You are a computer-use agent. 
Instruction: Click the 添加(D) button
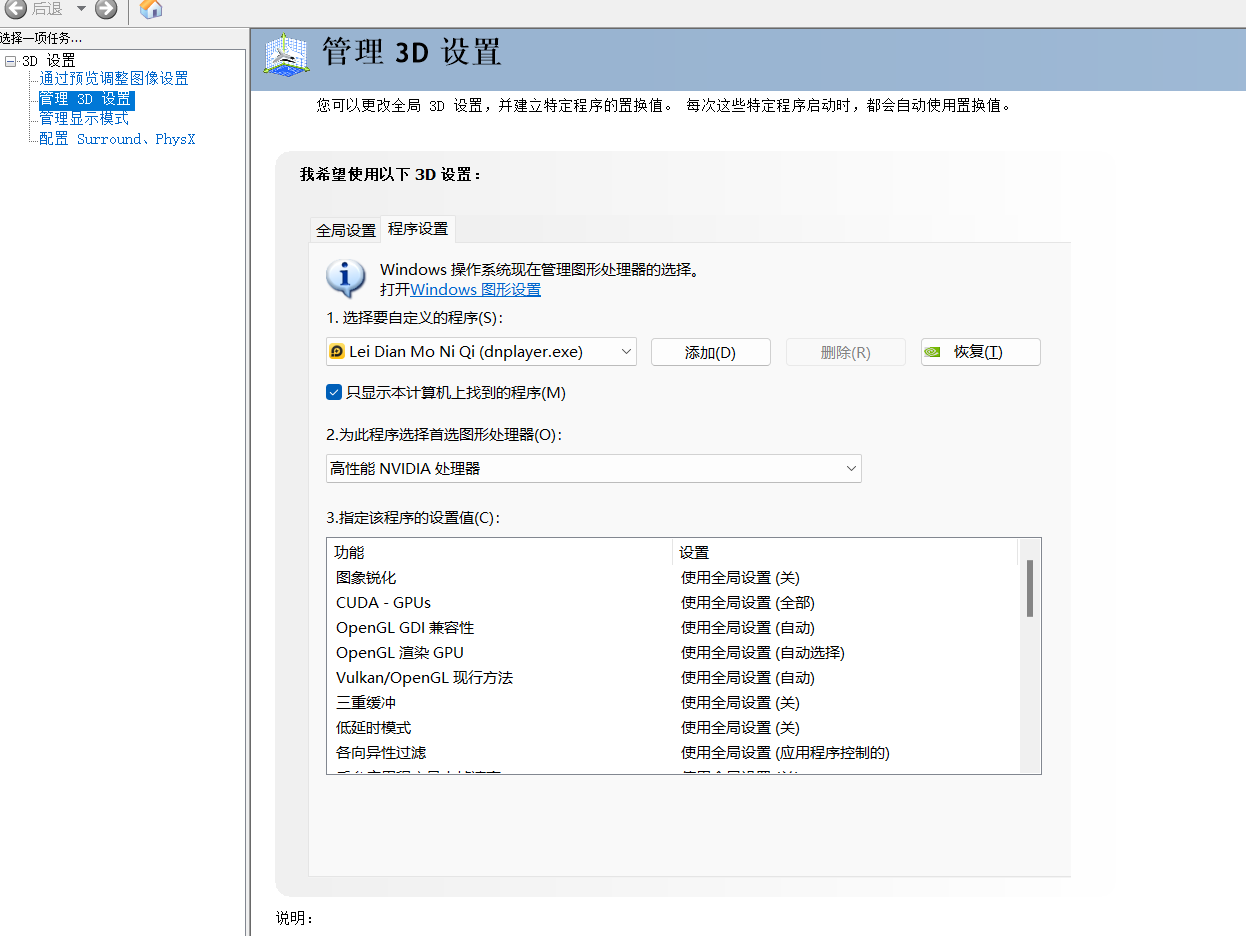(x=710, y=352)
